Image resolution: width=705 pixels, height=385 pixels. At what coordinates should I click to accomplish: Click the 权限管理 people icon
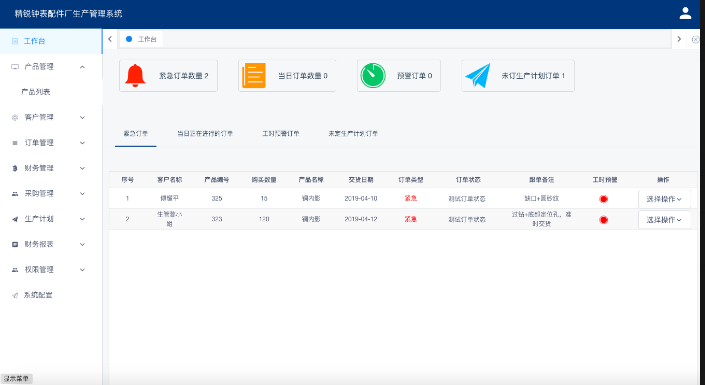pos(15,270)
